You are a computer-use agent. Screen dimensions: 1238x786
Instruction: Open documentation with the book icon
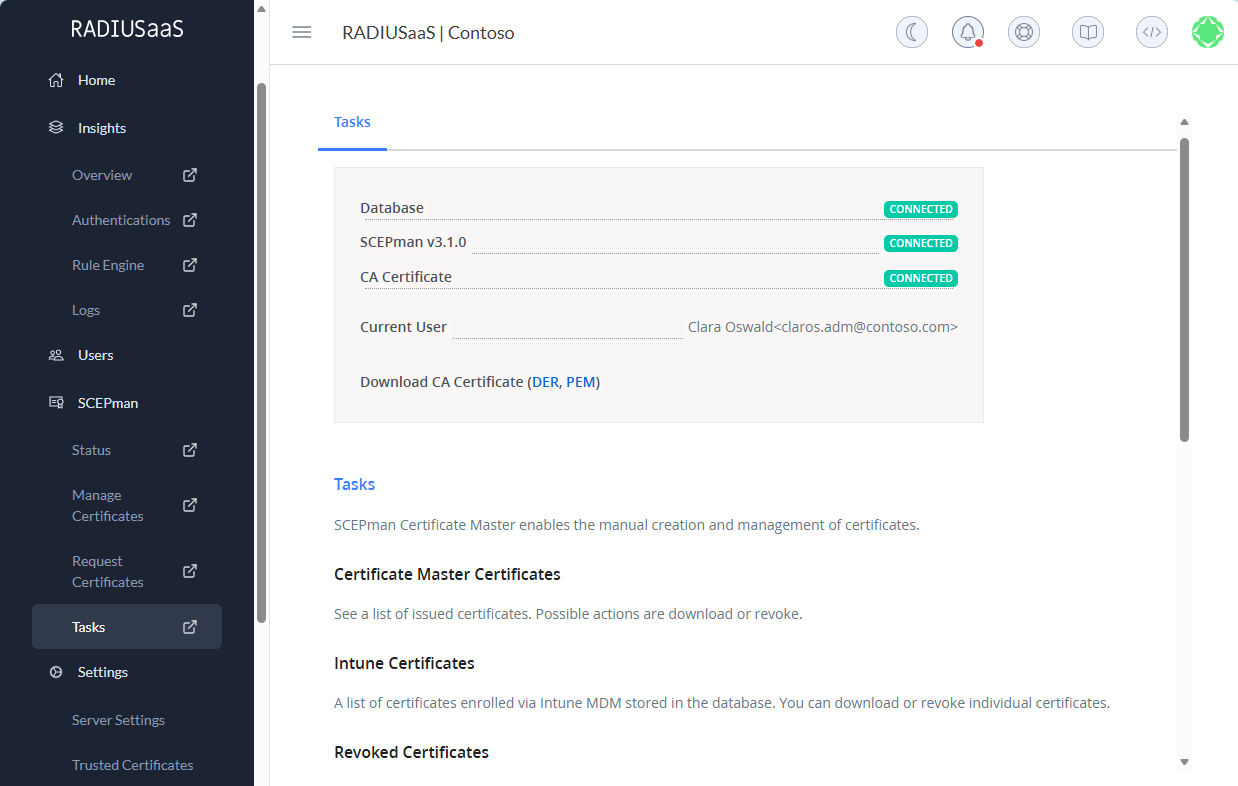(1087, 31)
